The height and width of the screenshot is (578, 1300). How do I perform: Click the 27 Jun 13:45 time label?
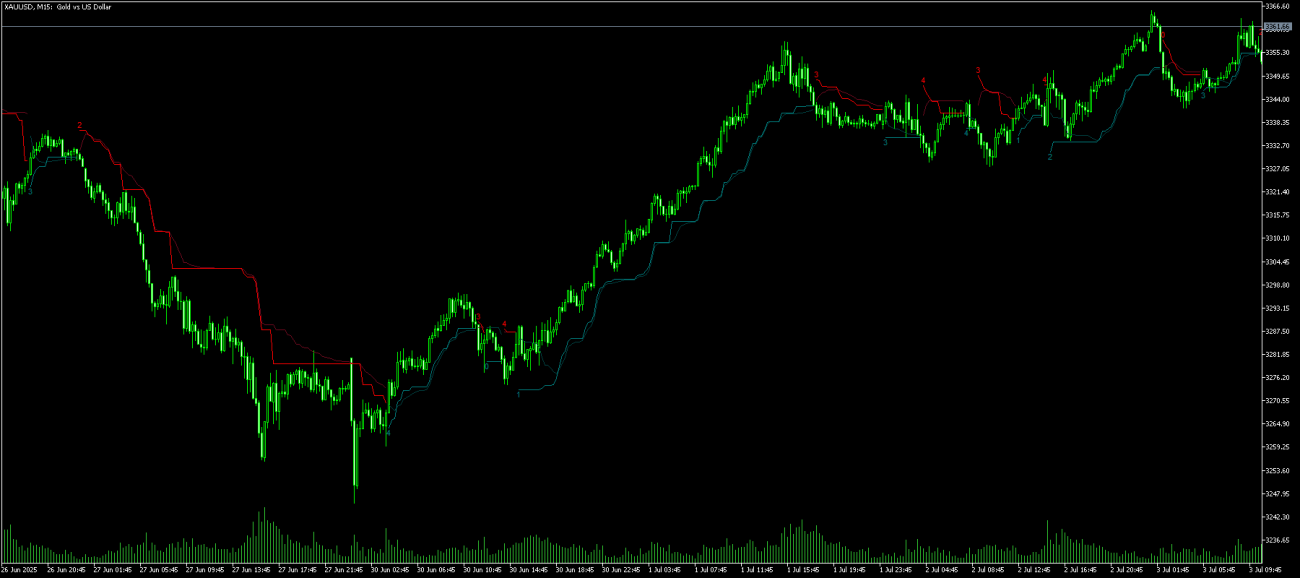coord(250,571)
